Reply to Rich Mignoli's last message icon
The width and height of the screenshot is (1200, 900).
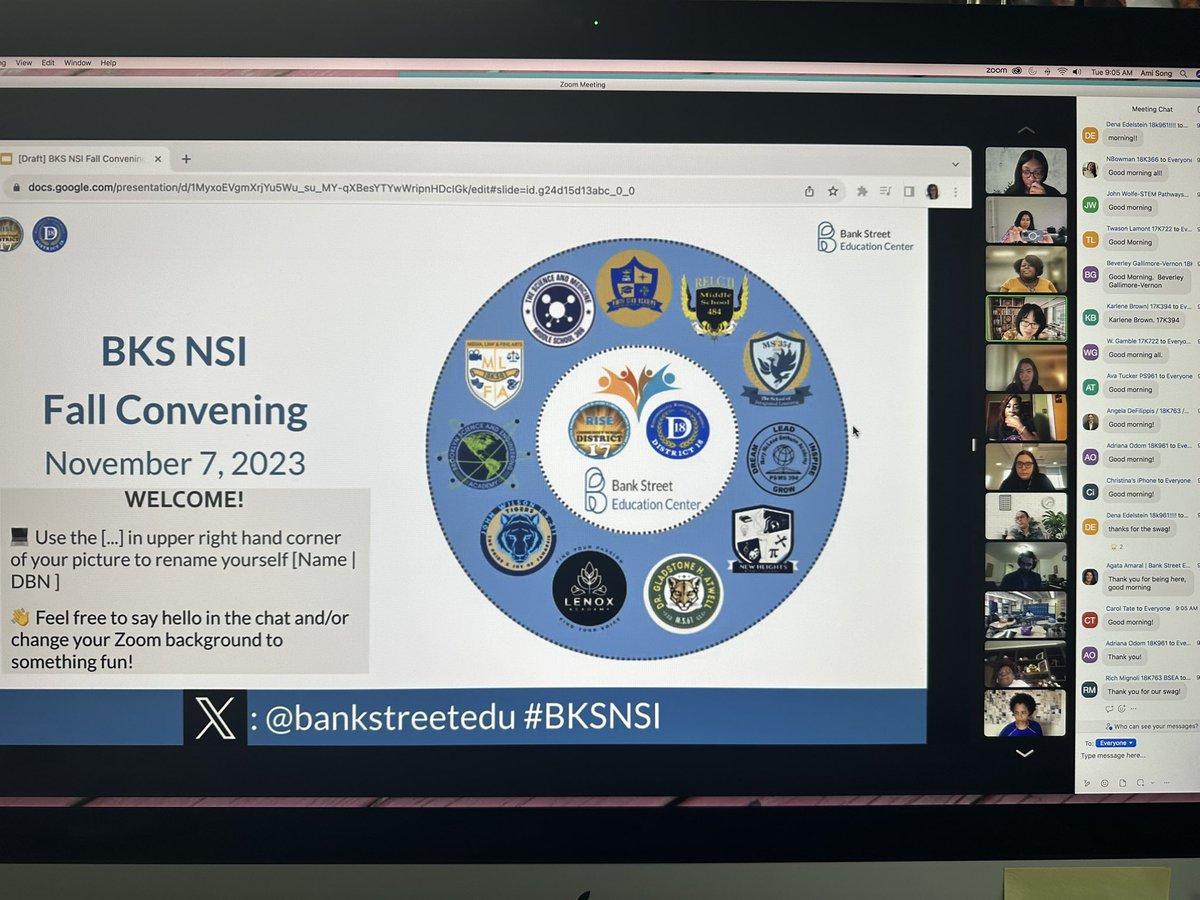click(x=1111, y=709)
